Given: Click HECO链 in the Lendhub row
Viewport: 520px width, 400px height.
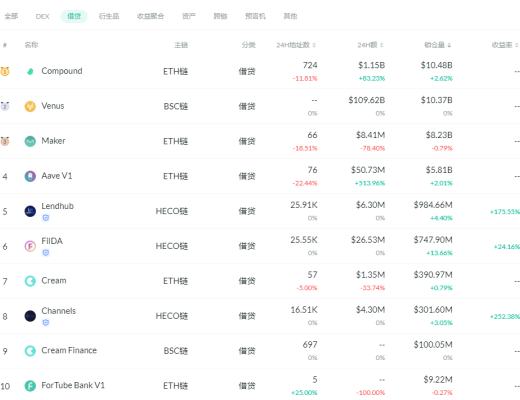Looking at the screenshot, I should pos(172,211).
